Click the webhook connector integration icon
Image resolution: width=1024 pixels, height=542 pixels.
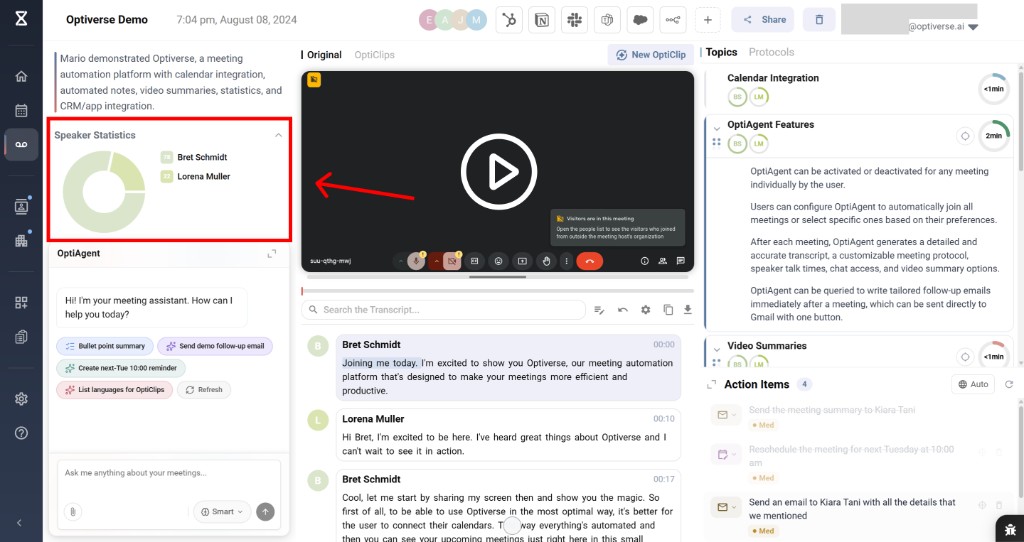click(673, 20)
